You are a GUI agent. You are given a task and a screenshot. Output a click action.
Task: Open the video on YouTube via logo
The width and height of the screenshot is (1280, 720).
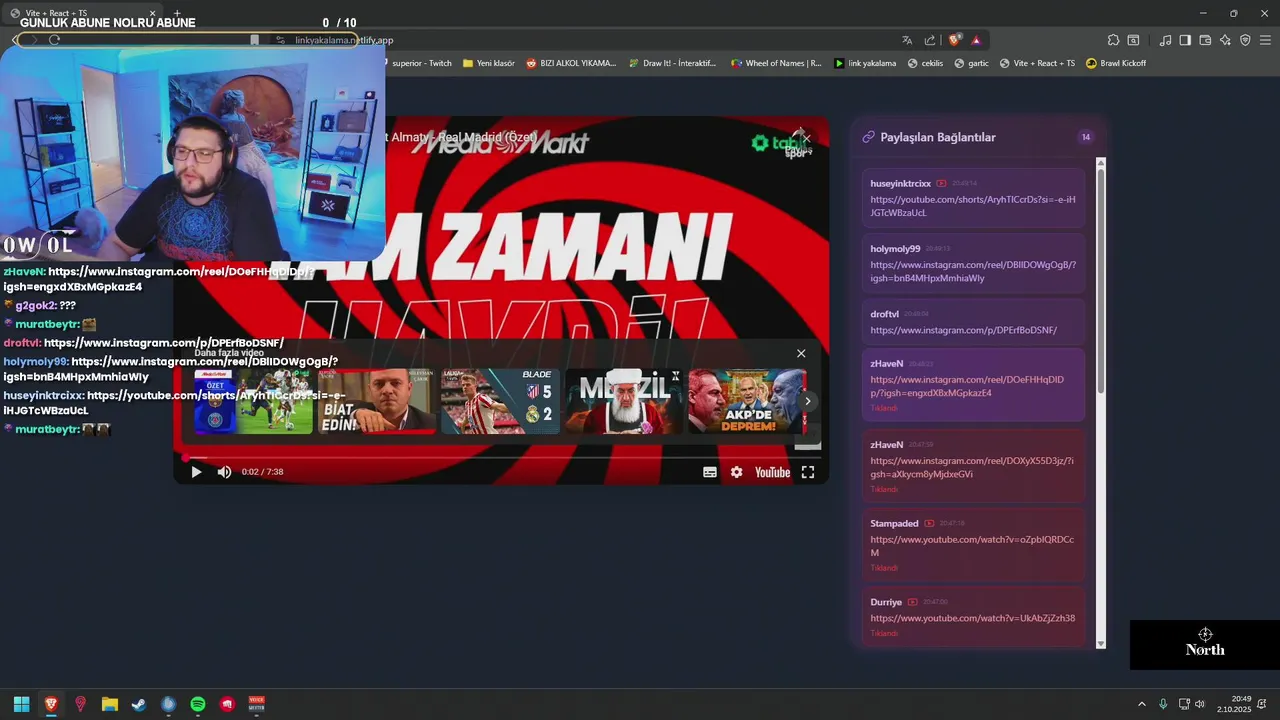coord(772,472)
